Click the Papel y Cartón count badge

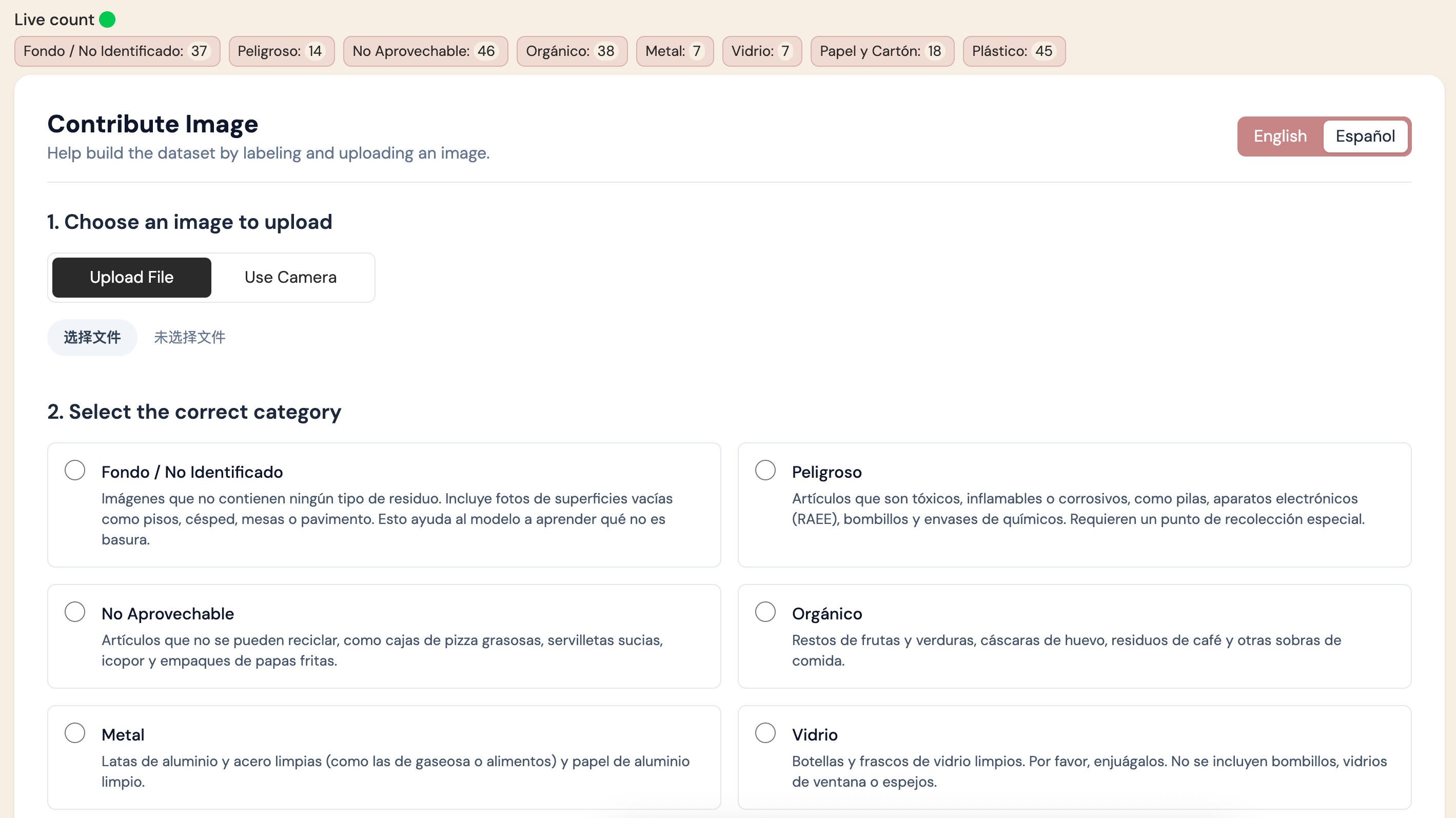[882, 51]
